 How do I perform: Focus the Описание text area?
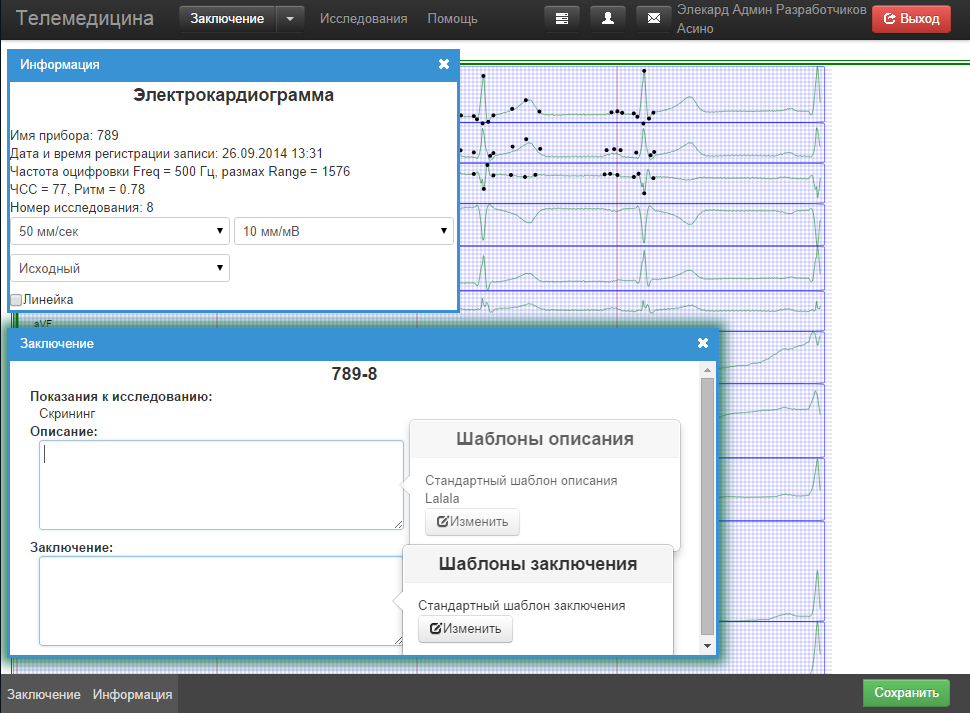point(221,485)
